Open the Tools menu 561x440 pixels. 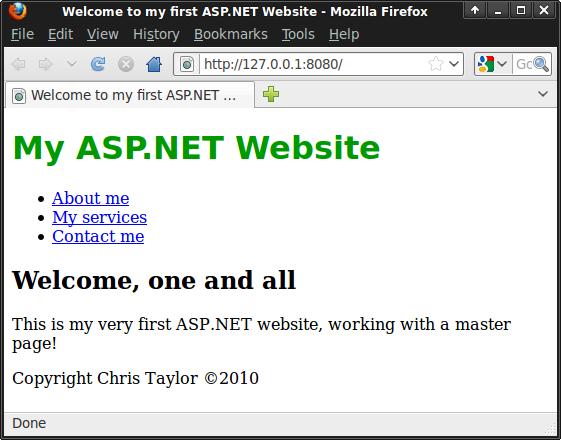(x=298, y=34)
